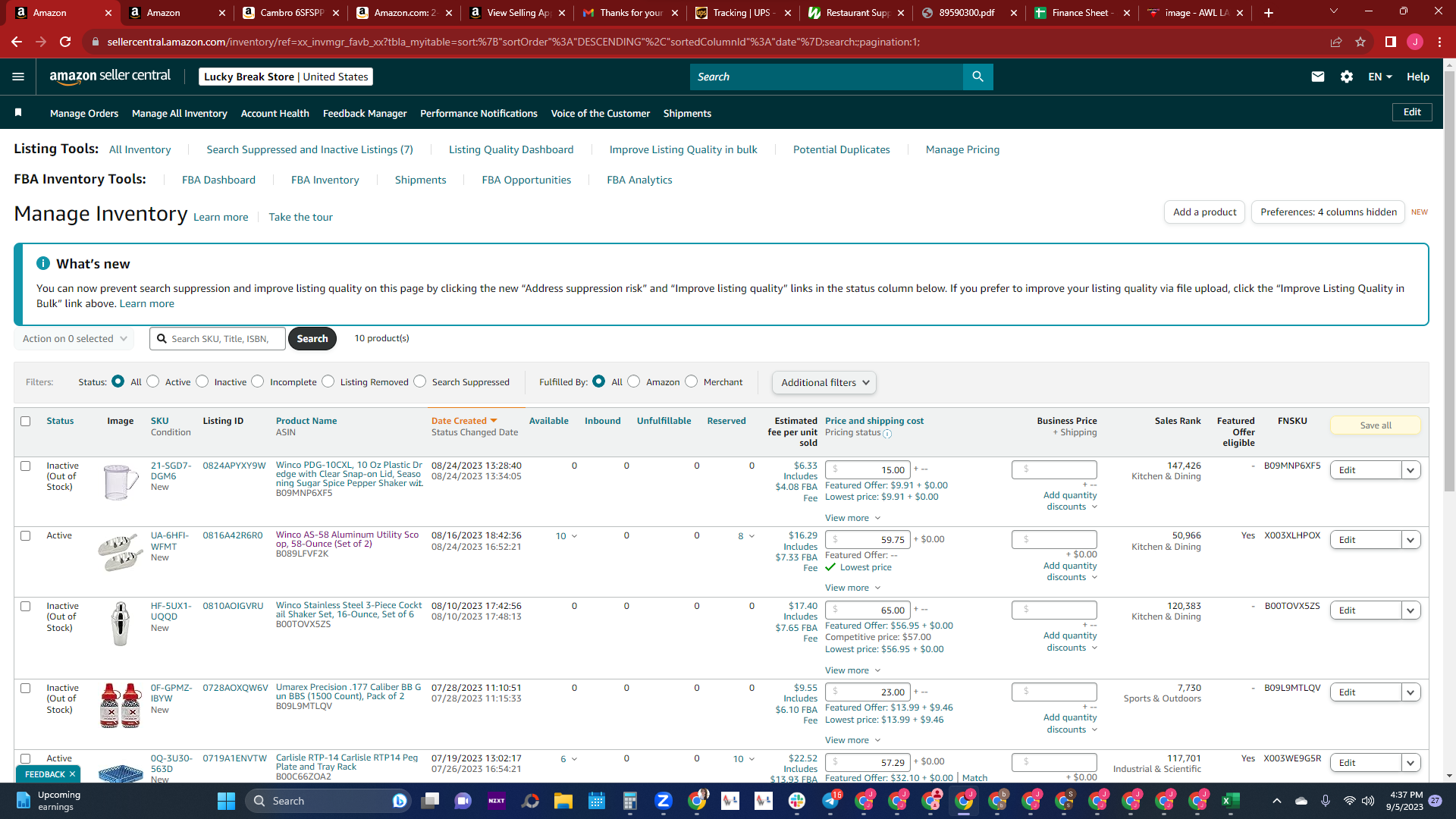
Task: Click the bookmark flag icon in nav bar
Action: pos(18,113)
